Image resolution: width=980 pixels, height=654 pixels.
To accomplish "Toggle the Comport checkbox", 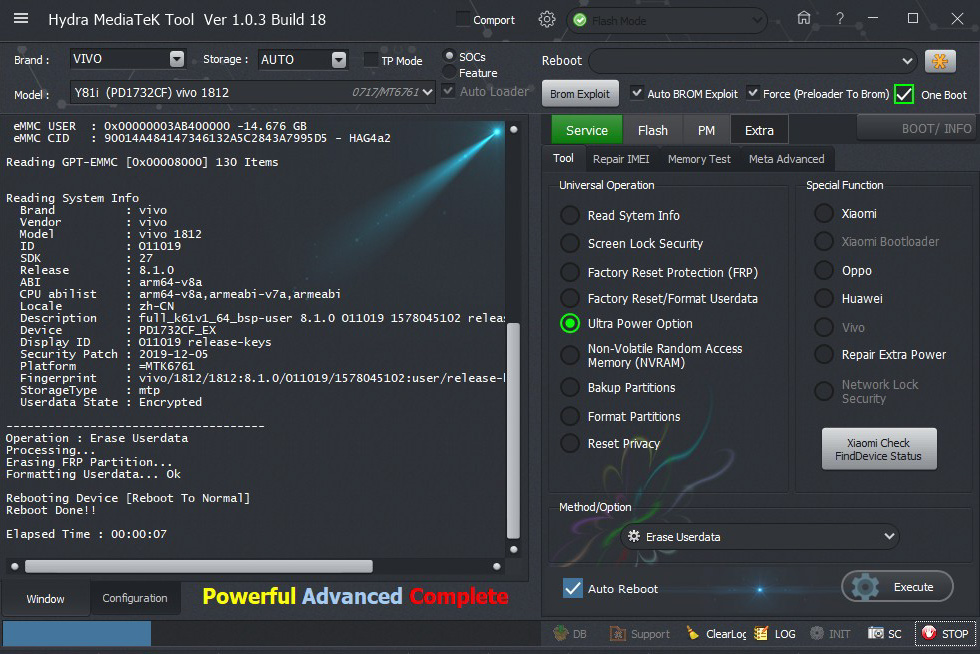I will click(x=463, y=19).
